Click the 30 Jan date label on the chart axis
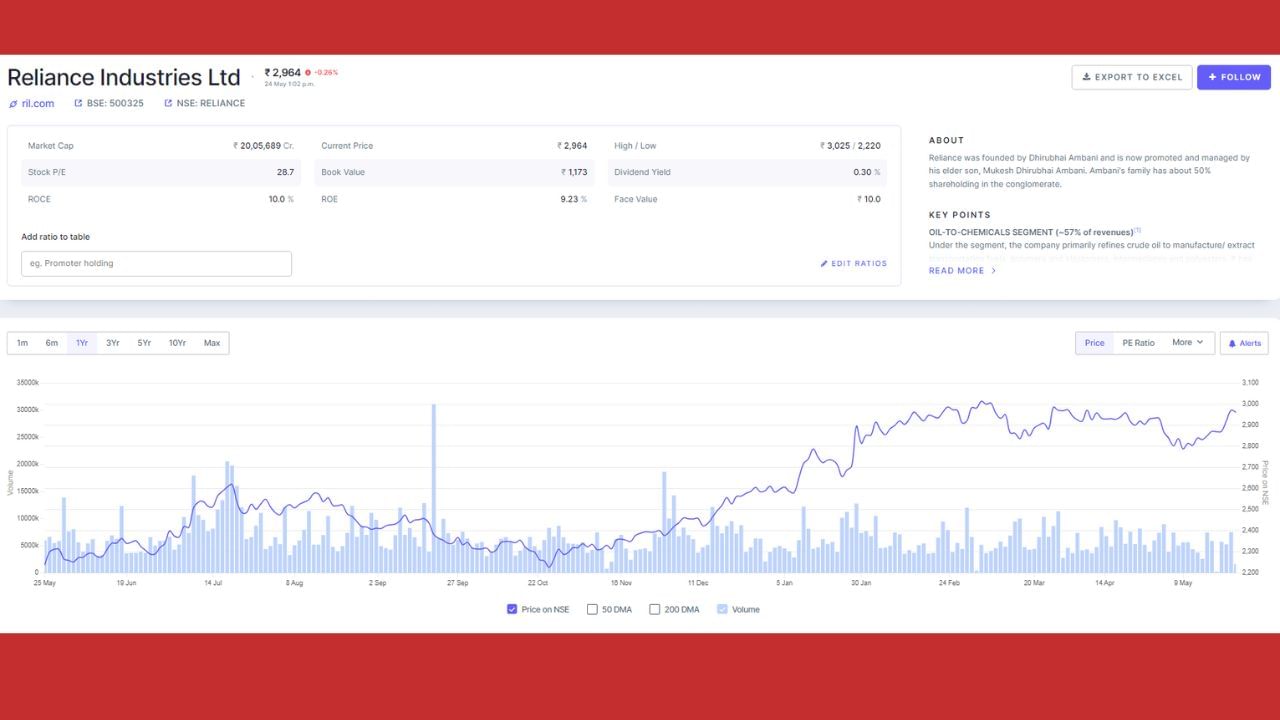 pyautogui.click(x=861, y=582)
